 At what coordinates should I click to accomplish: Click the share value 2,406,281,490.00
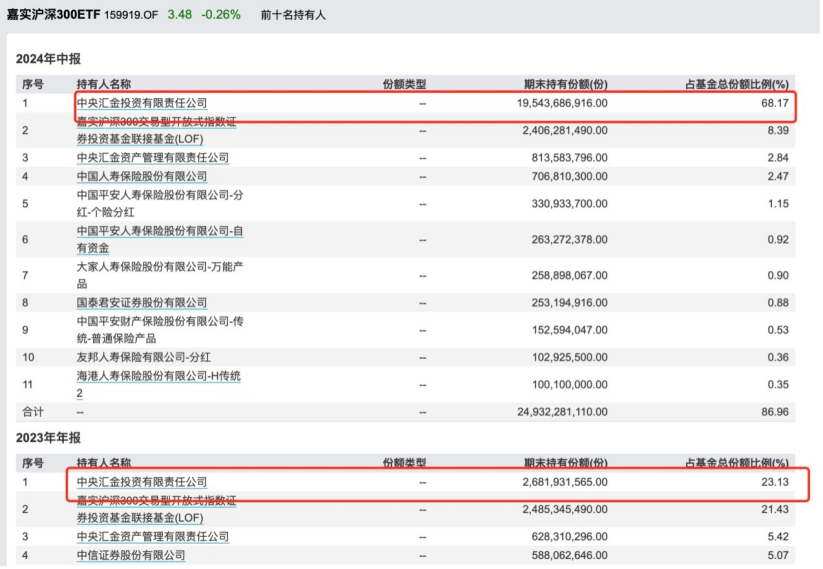click(x=565, y=130)
